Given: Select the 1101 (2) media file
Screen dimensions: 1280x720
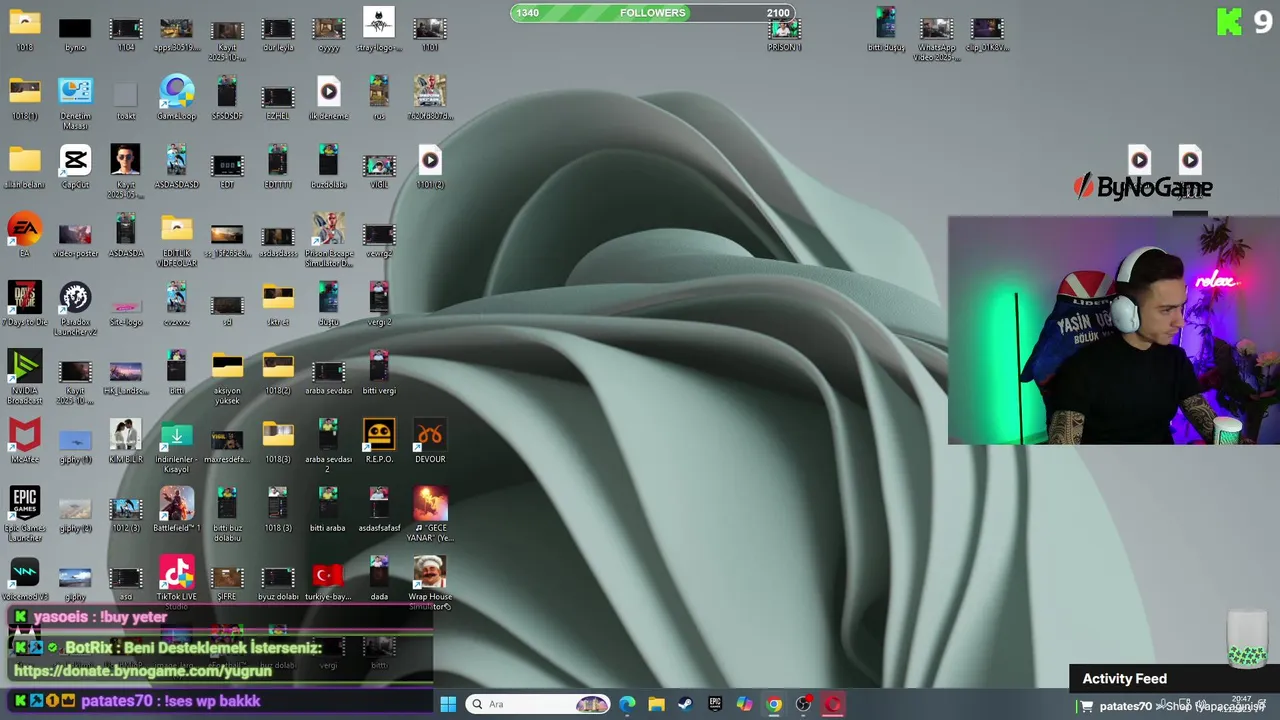Looking at the screenshot, I should [x=430, y=167].
